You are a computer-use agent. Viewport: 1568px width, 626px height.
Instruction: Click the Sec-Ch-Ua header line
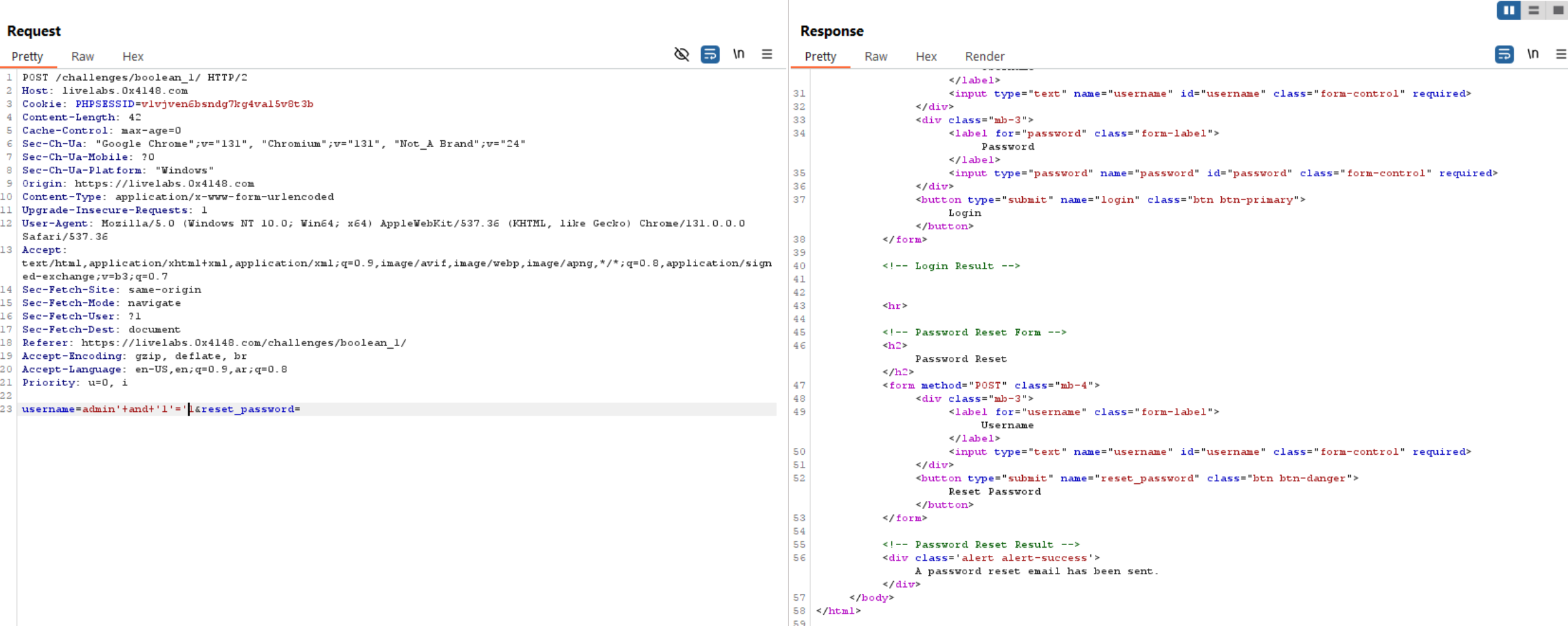click(x=274, y=143)
